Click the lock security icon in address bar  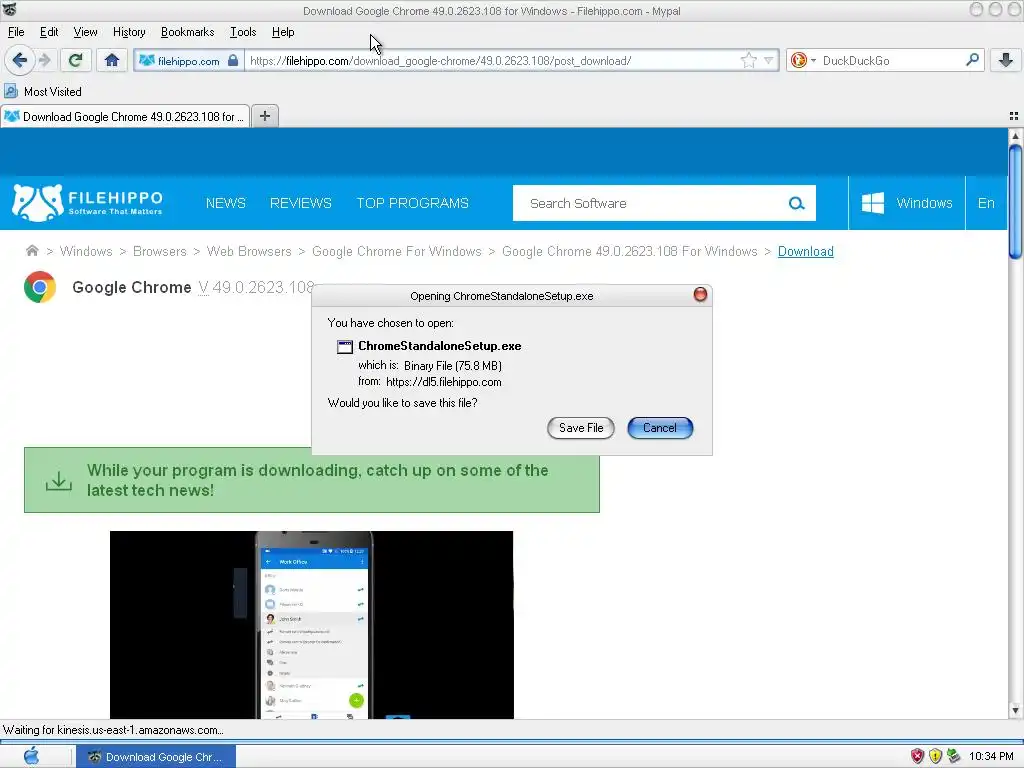(233, 60)
